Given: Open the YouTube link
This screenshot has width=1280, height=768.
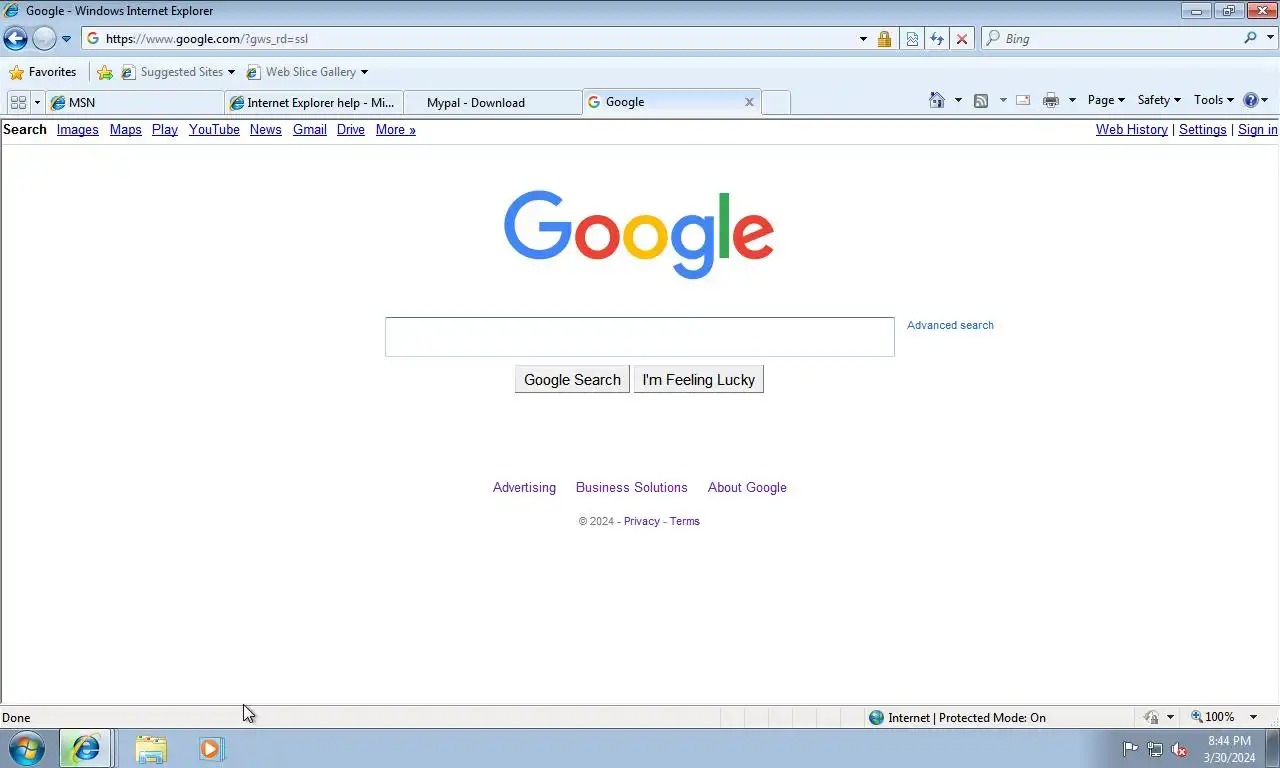Looking at the screenshot, I should (214, 130).
